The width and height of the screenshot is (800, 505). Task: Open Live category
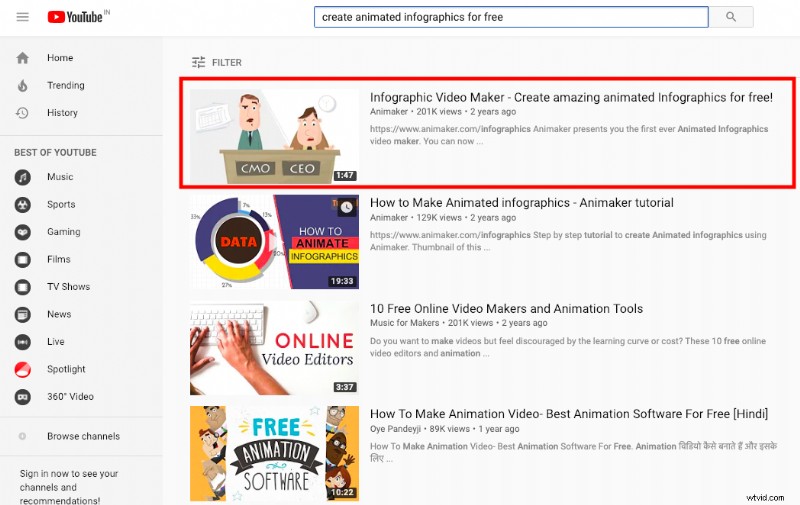[x=56, y=342]
